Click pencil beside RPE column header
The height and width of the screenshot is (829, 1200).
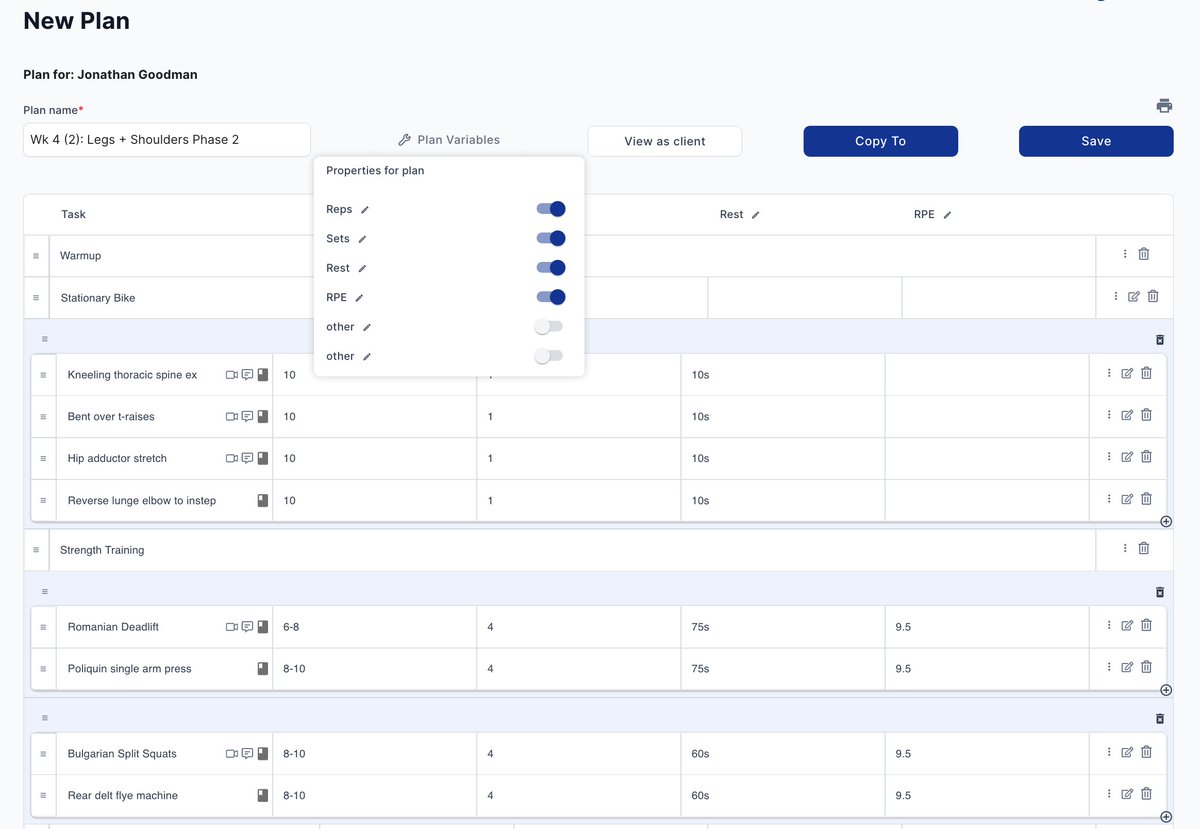(947, 215)
